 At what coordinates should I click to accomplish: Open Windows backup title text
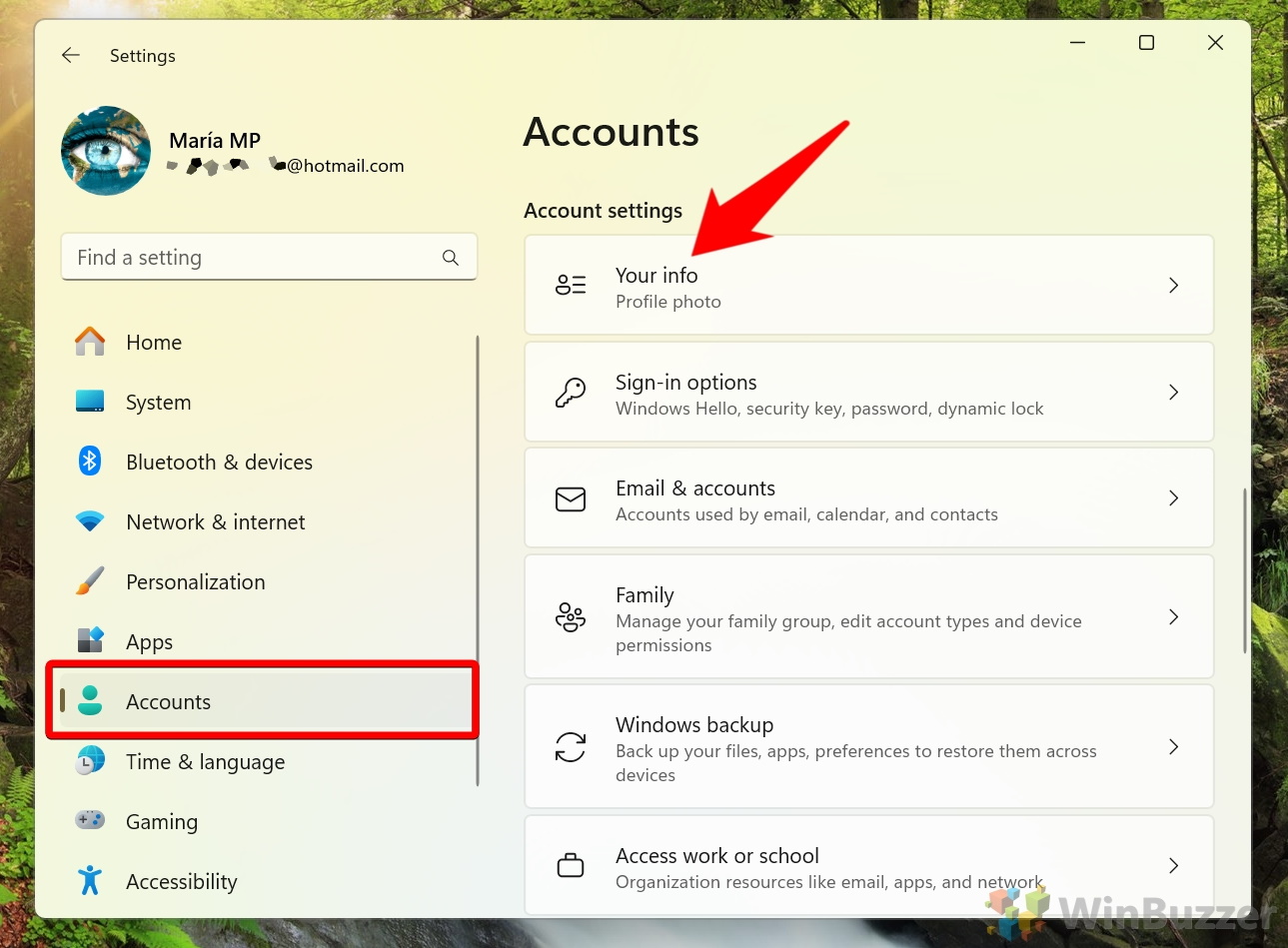tap(694, 725)
